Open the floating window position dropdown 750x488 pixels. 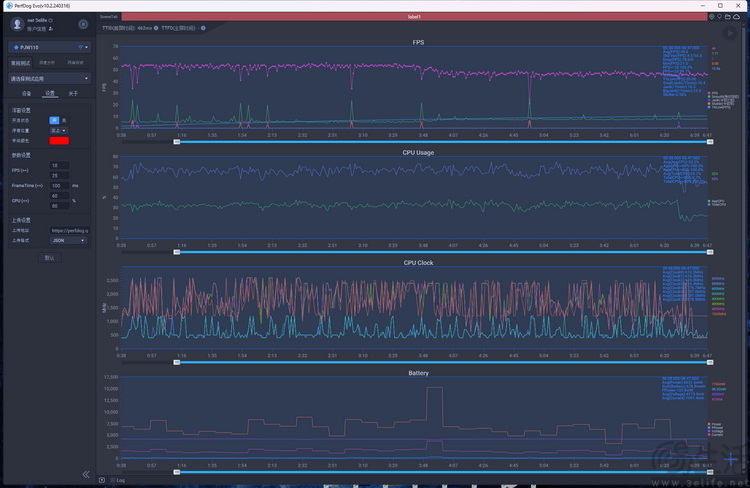[x=58, y=131]
